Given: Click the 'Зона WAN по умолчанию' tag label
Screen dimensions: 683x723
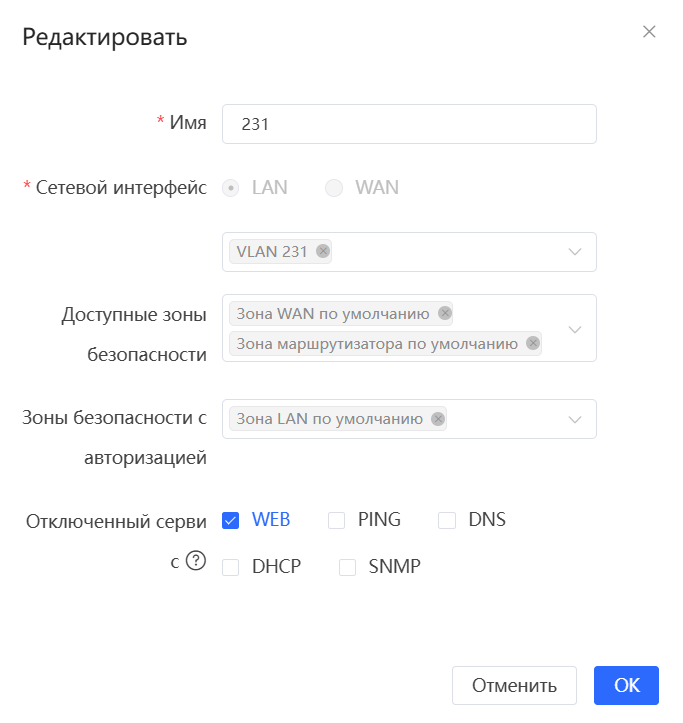Looking at the screenshot, I should tap(333, 314).
